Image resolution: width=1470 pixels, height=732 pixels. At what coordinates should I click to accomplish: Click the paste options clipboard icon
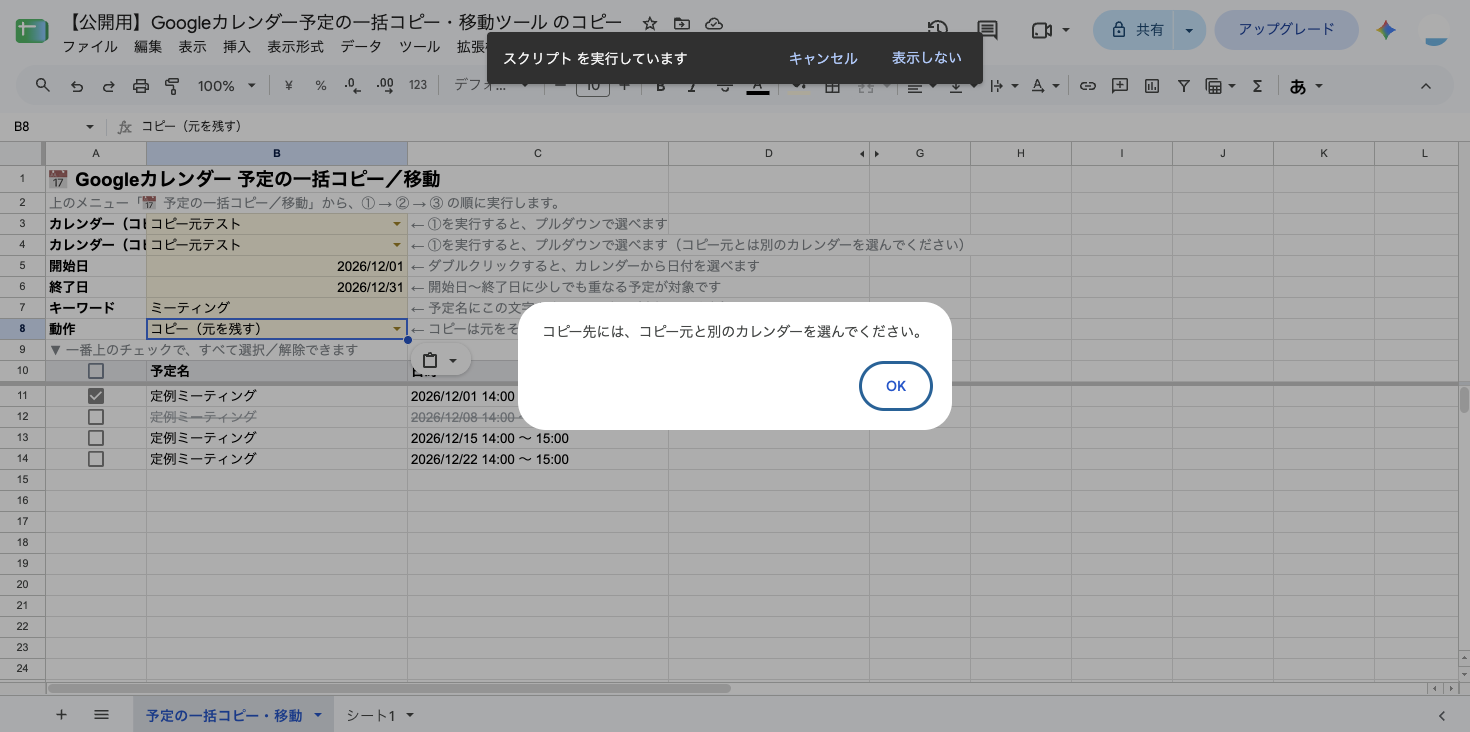(x=430, y=361)
